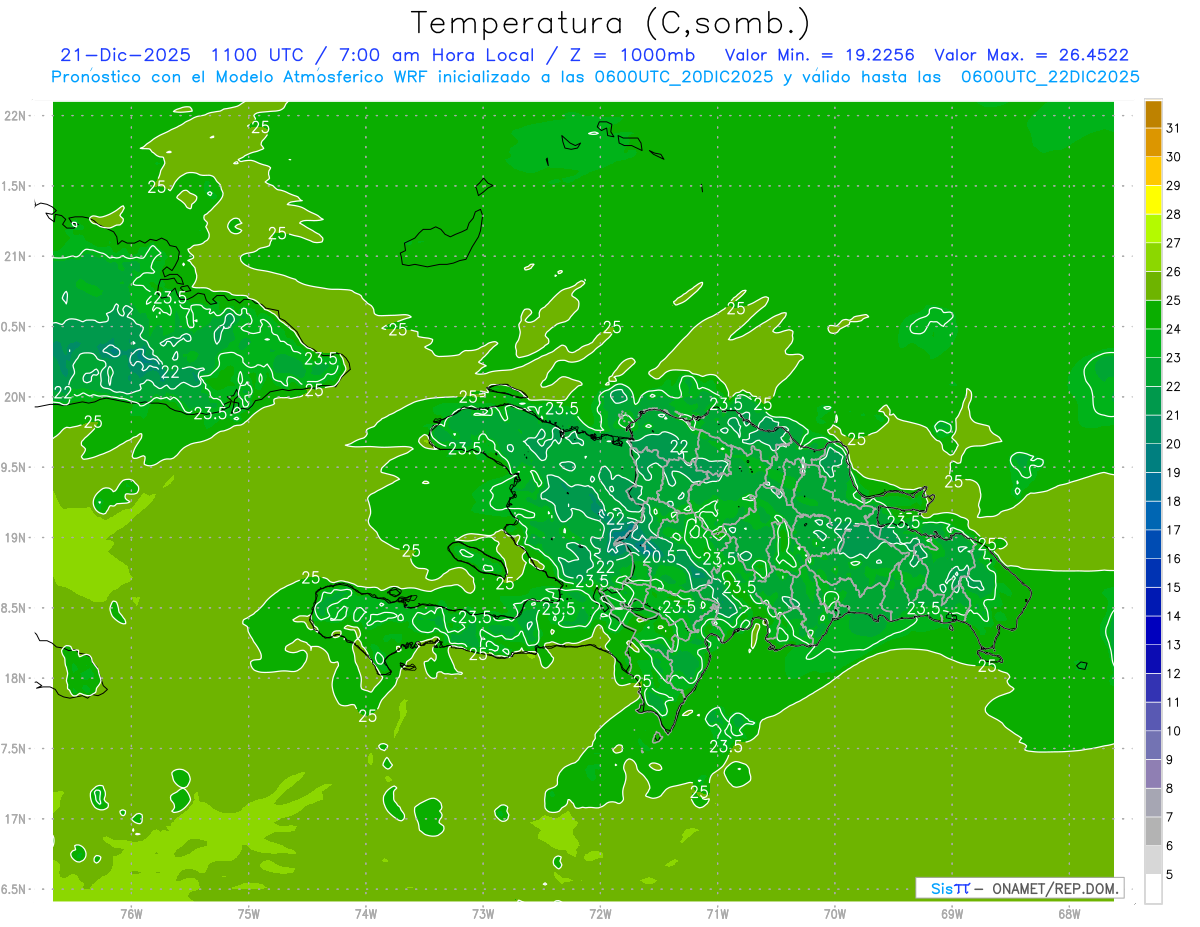Viewport: 1200px width, 927px height.
Task: Click the "71W" longitude axis label
Action: pyautogui.click(x=717, y=914)
